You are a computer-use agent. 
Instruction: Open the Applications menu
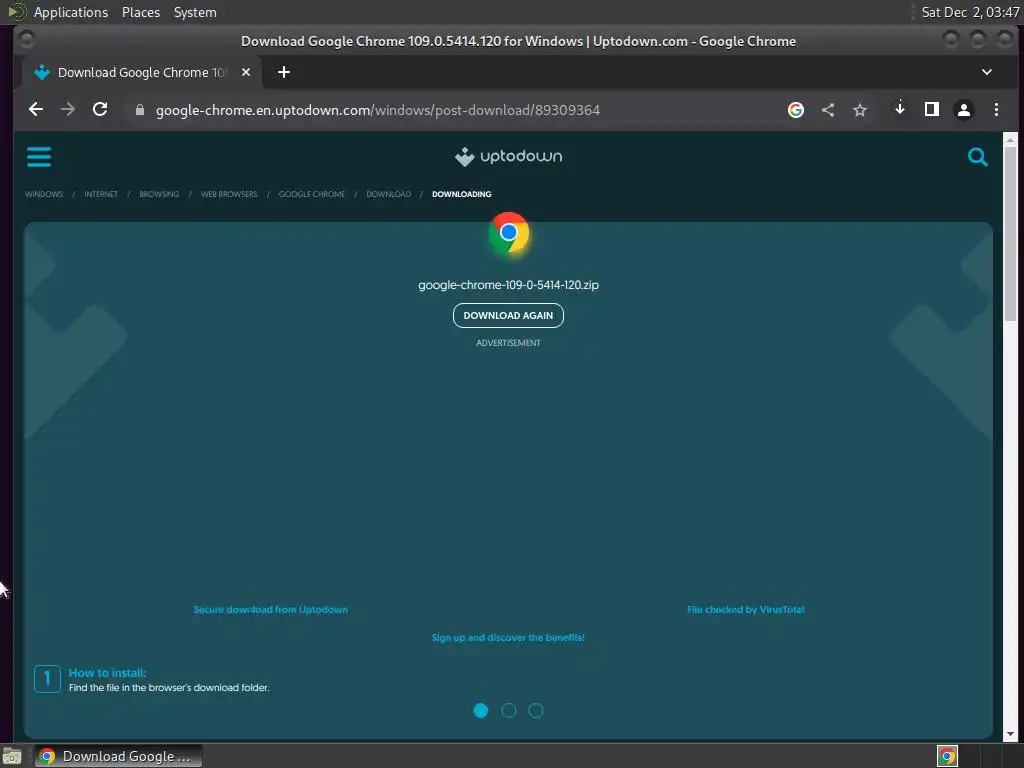(71, 12)
